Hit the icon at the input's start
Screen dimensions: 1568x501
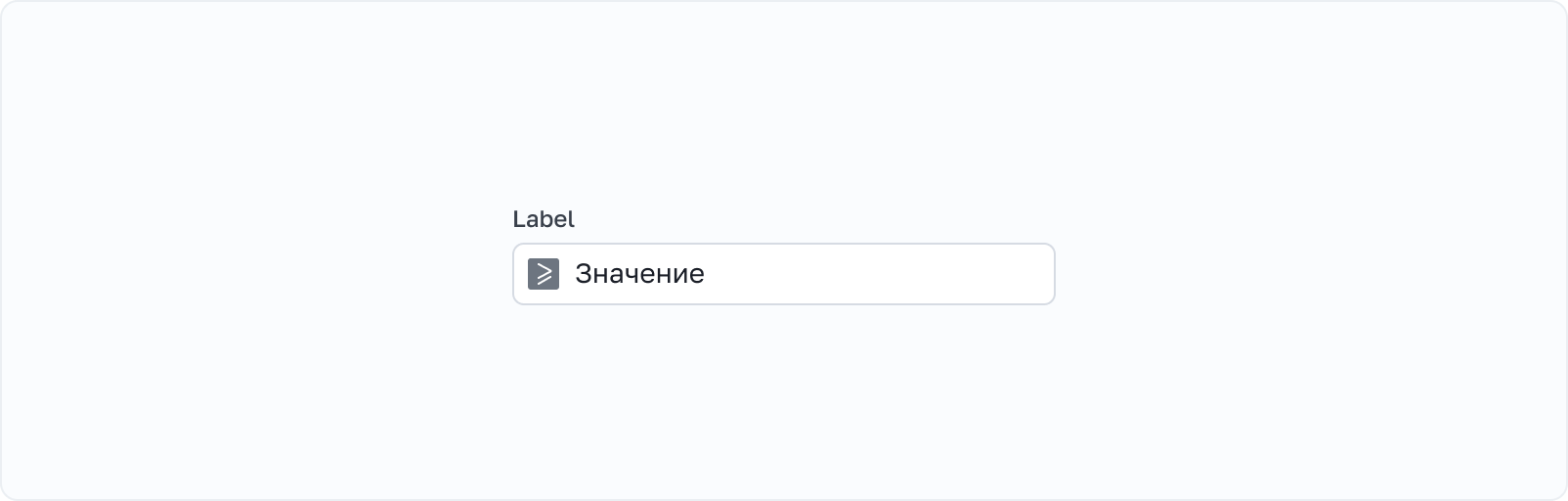[544, 274]
